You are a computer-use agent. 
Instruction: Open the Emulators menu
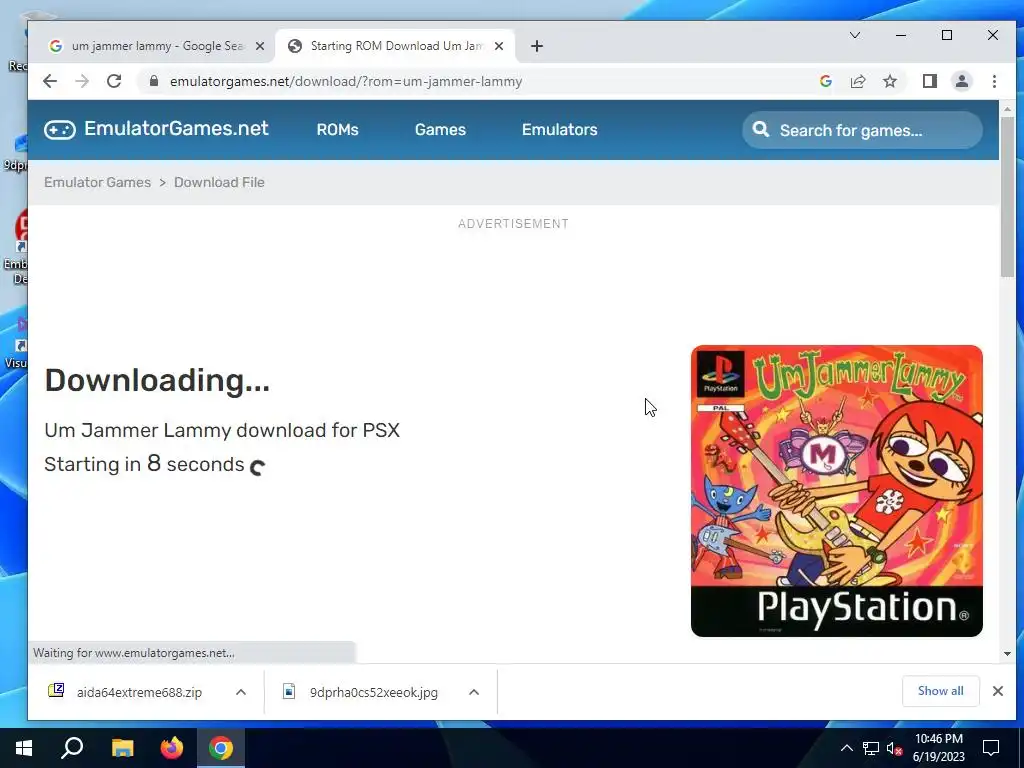point(560,129)
